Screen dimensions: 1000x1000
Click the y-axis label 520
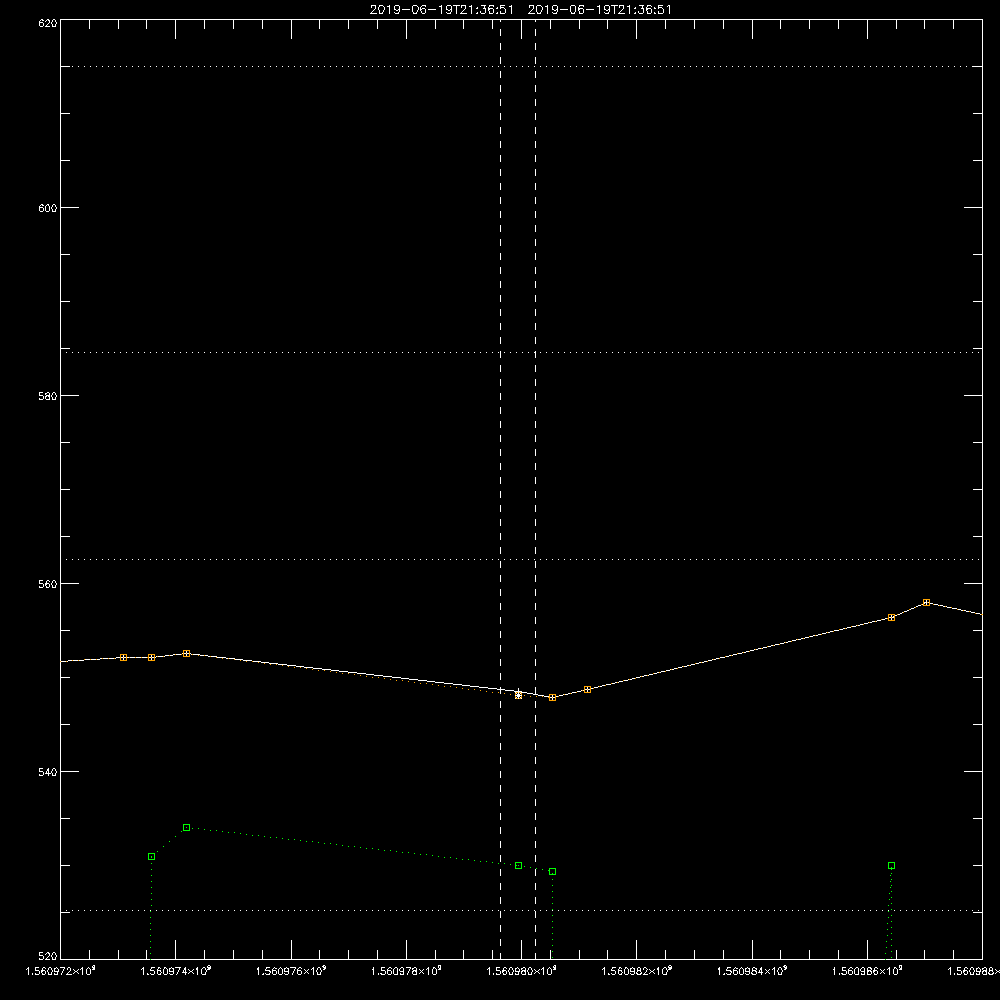(x=48, y=957)
